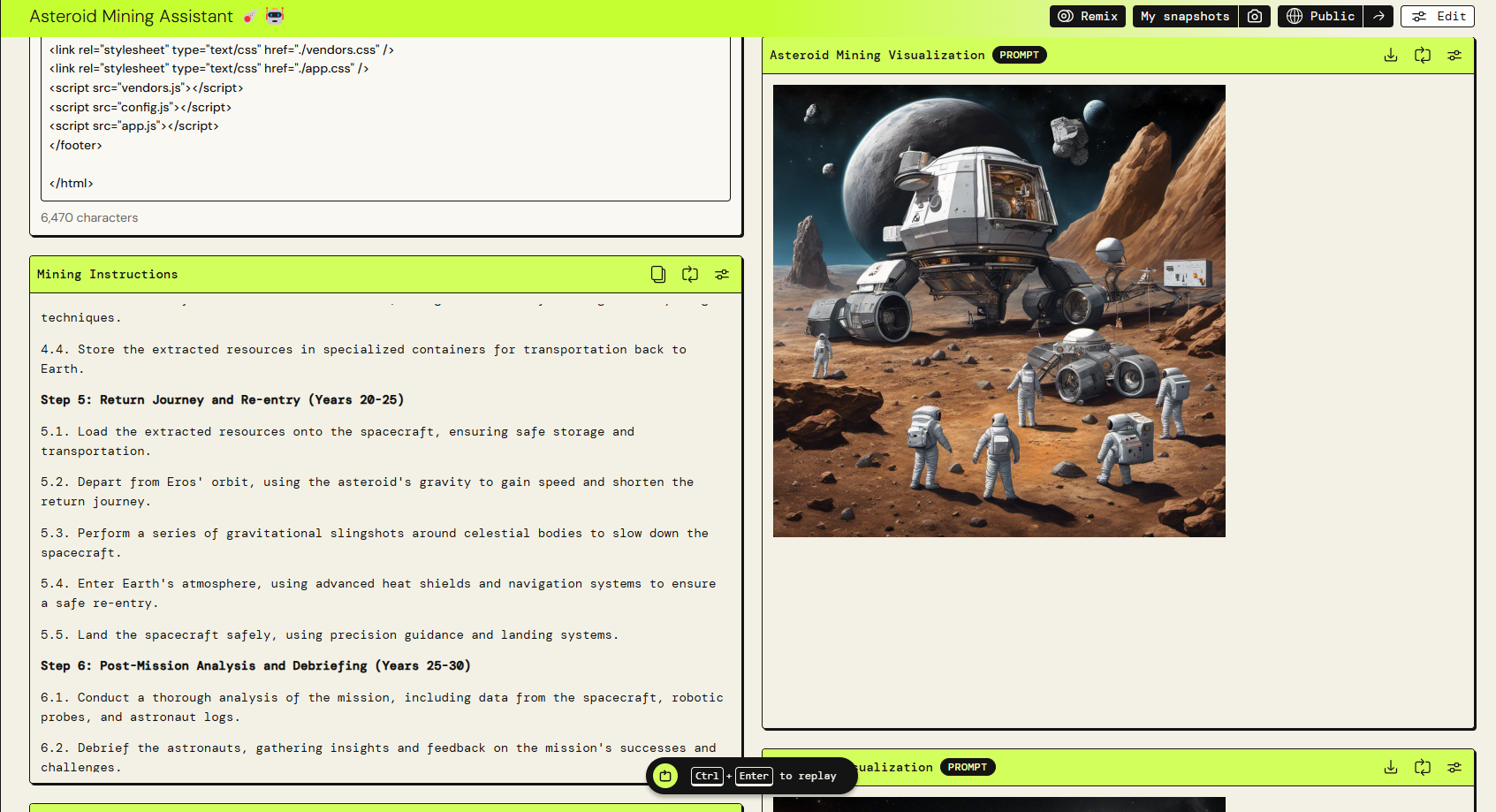The image size is (1496, 812).
Task: Take a snapshot with the camera icon
Action: [1255, 16]
